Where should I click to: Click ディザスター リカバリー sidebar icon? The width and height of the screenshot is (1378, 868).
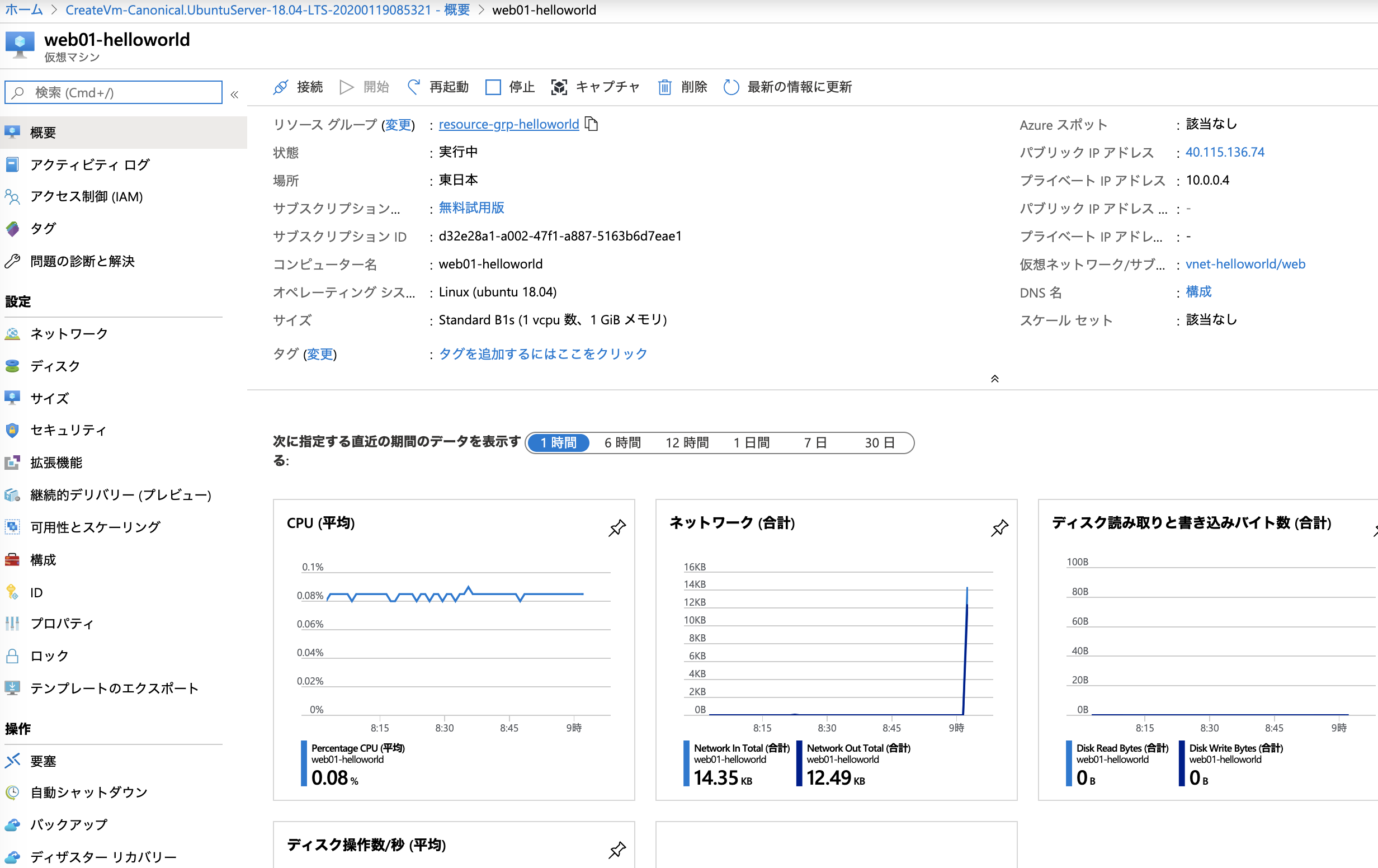tap(12, 857)
